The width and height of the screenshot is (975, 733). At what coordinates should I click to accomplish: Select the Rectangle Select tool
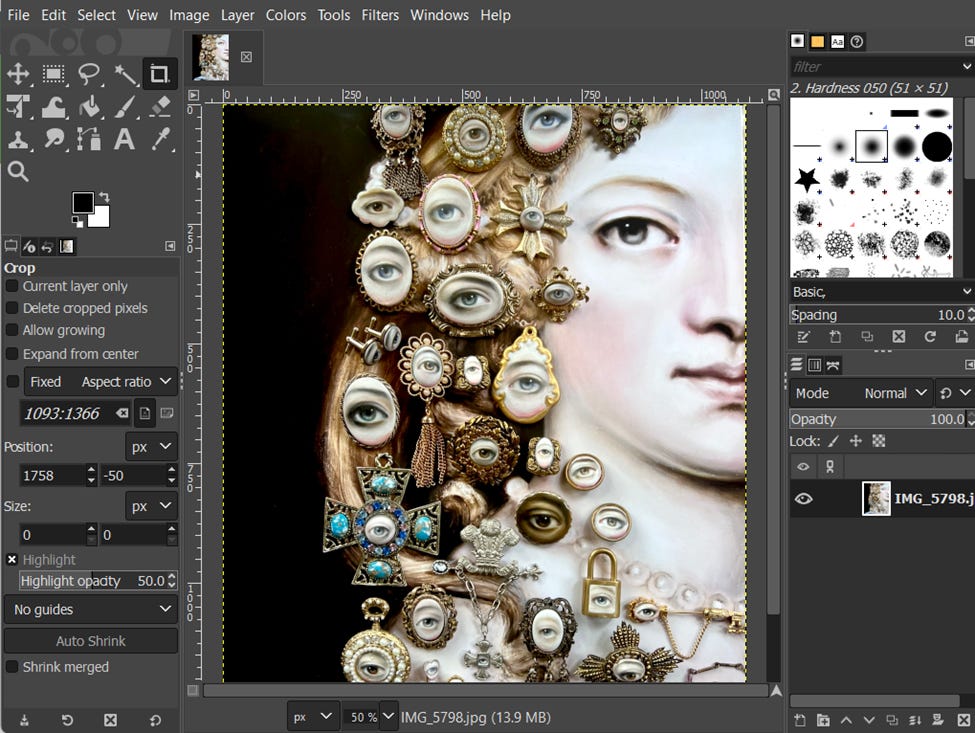(53, 74)
